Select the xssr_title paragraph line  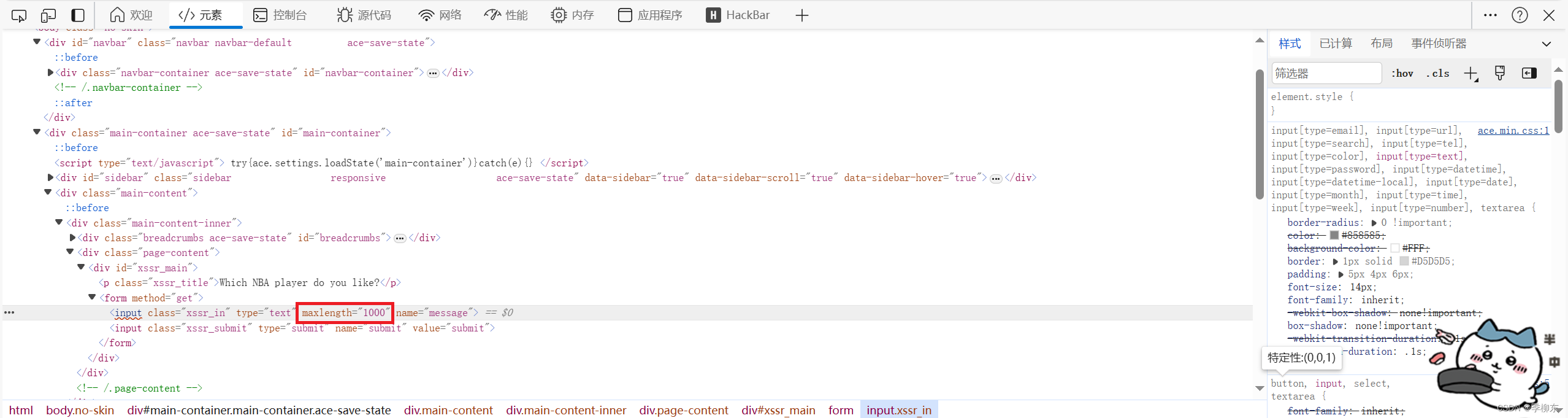(x=250, y=283)
